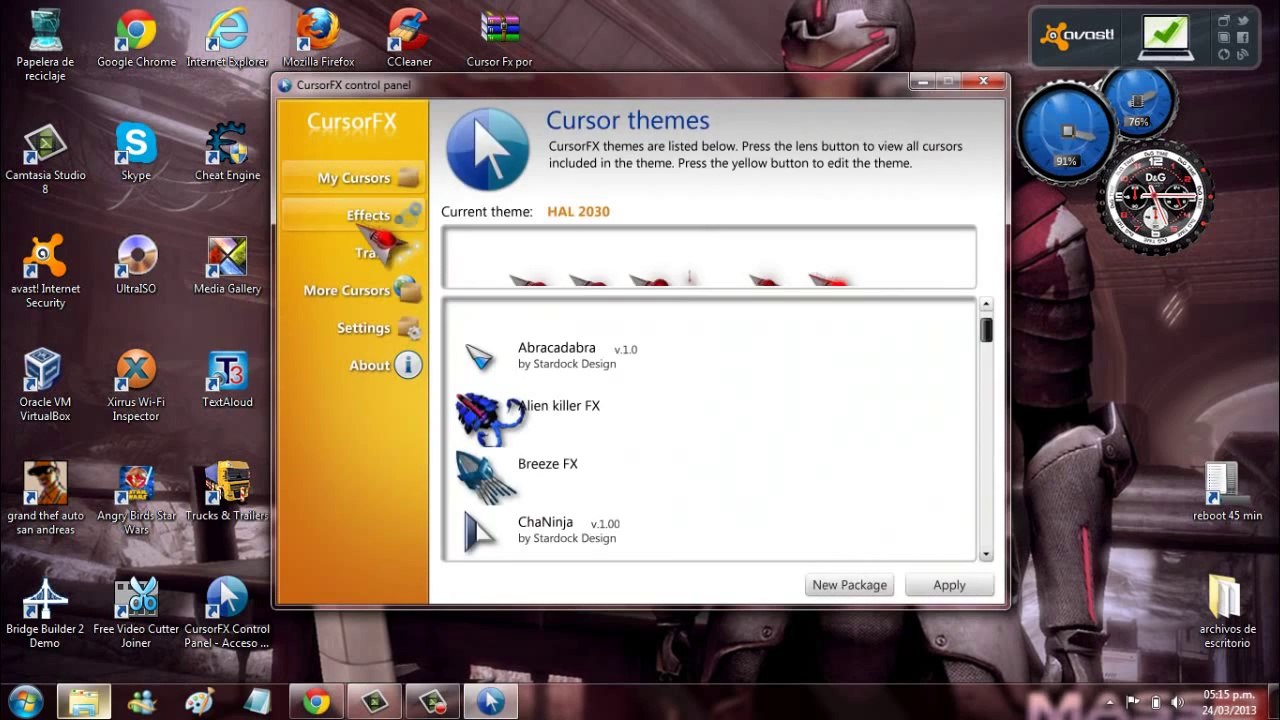This screenshot has width=1280, height=720.
Task: Open the Effects section in CursorFX
Action: click(x=353, y=215)
